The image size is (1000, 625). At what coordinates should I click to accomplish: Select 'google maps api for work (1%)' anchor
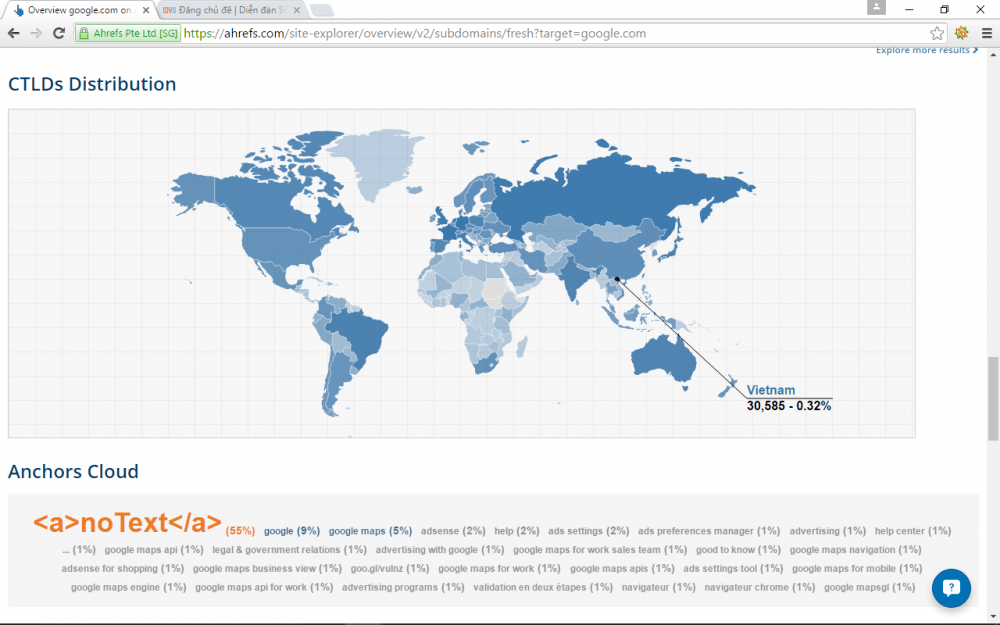[264, 587]
